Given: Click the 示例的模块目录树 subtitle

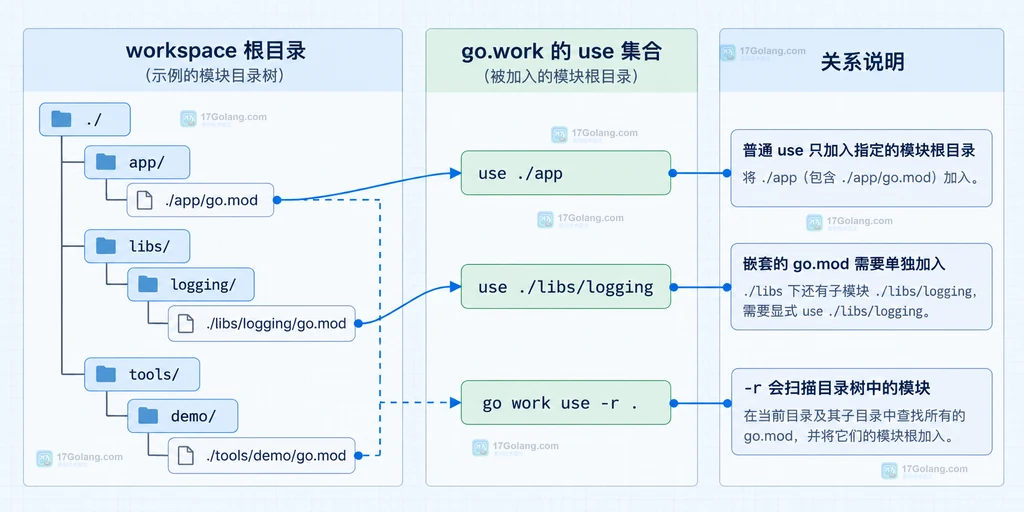Looking at the screenshot, I should [x=216, y=76].
